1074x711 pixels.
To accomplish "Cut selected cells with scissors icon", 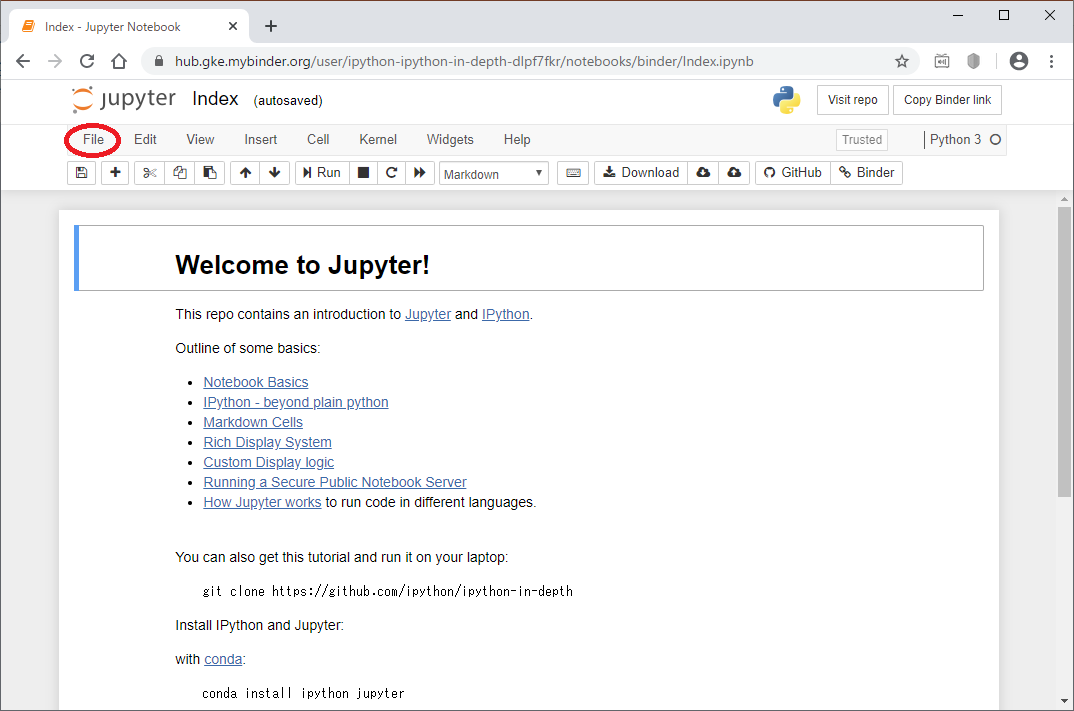I will tap(150, 173).
